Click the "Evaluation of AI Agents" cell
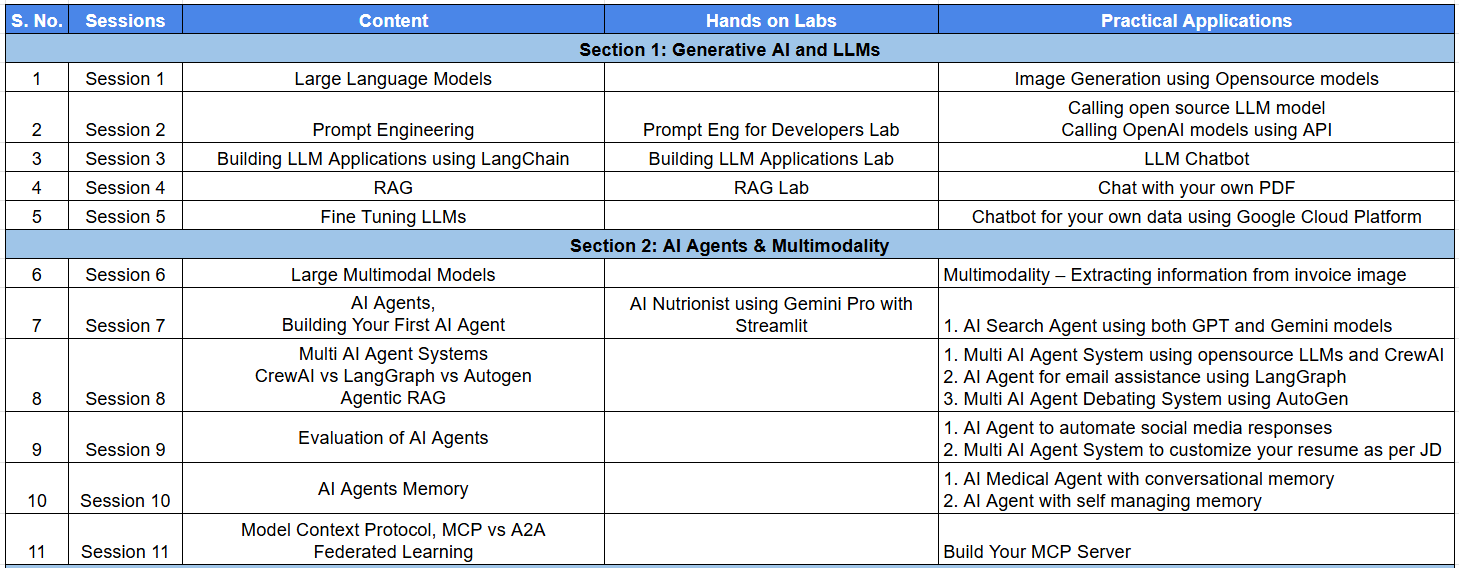 pos(393,438)
